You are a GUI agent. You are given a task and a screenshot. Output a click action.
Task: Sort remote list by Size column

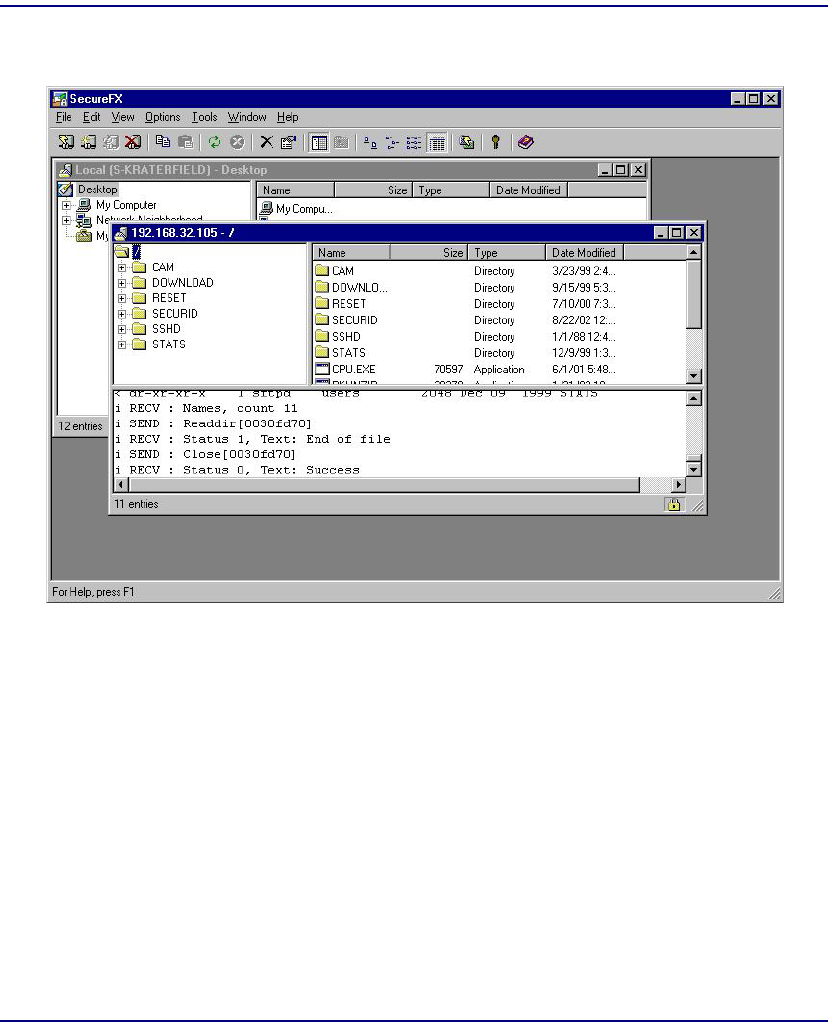click(429, 252)
